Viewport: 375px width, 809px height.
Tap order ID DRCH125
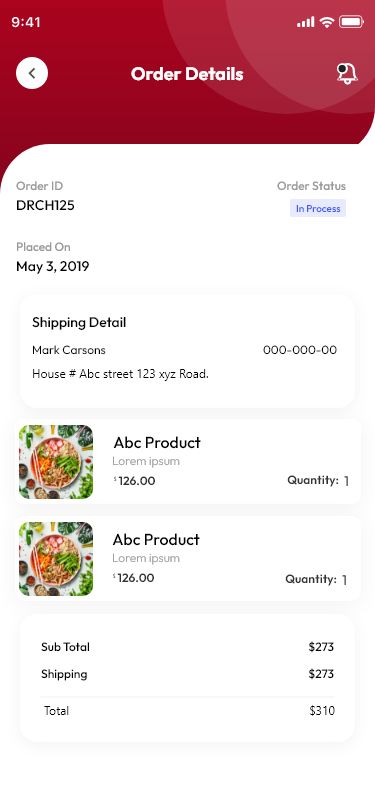coord(45,205)
